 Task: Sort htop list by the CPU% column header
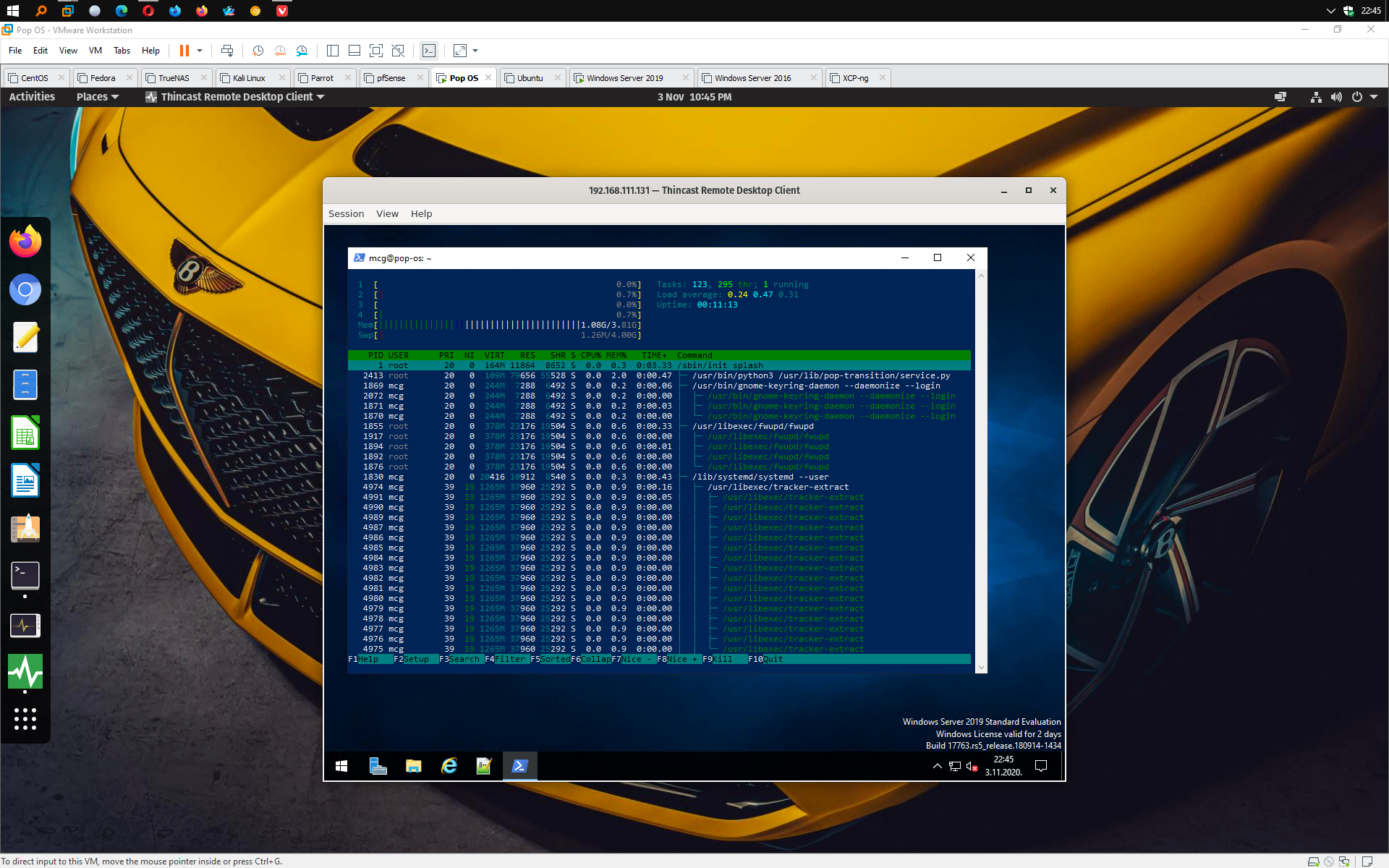[590, 355]
